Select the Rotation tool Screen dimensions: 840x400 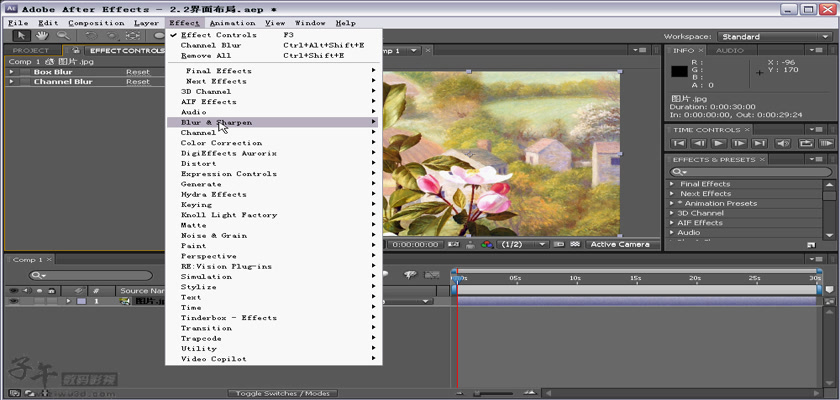91,36
